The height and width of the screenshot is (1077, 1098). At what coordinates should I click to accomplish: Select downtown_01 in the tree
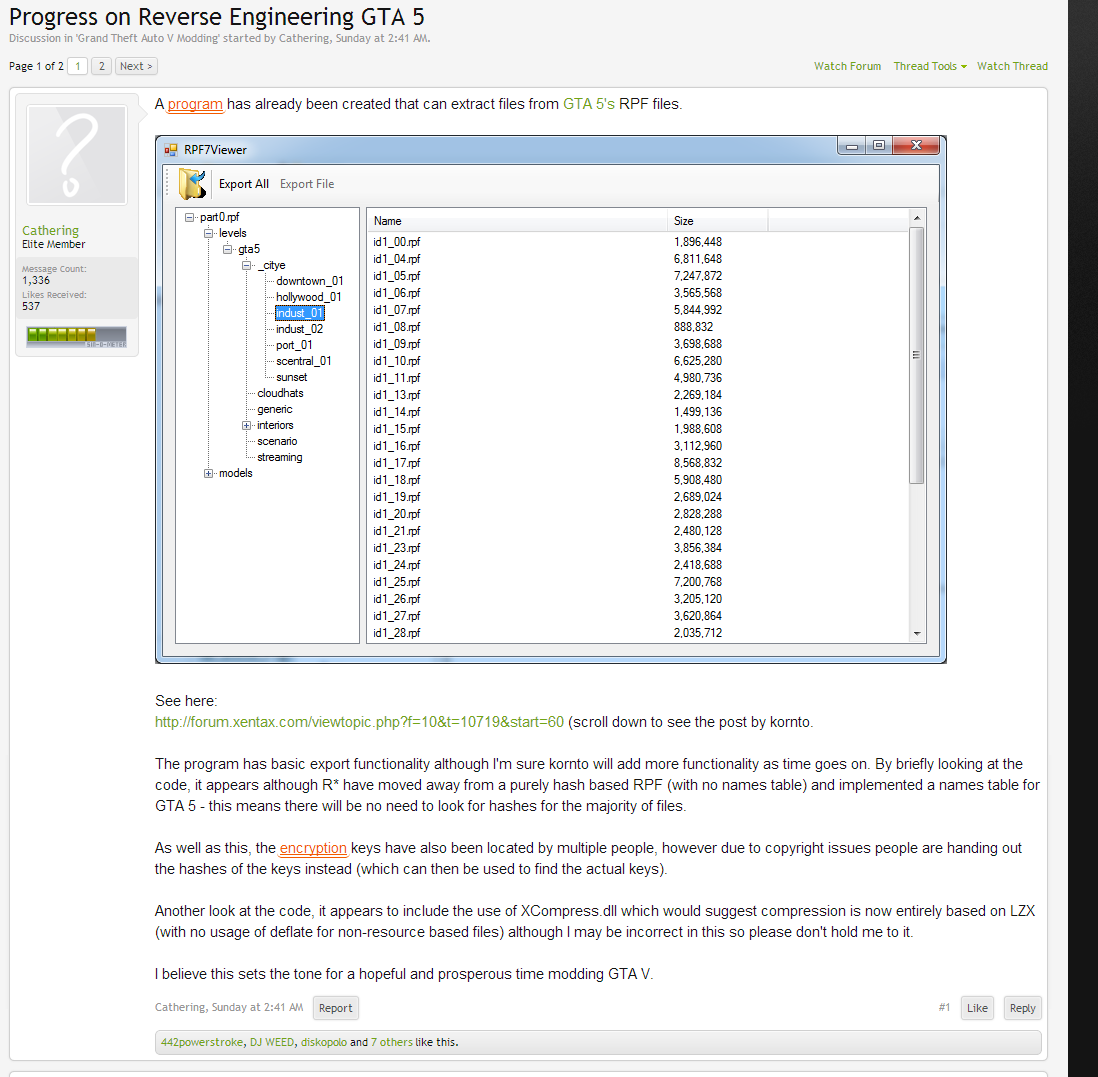tap(310, 281)
